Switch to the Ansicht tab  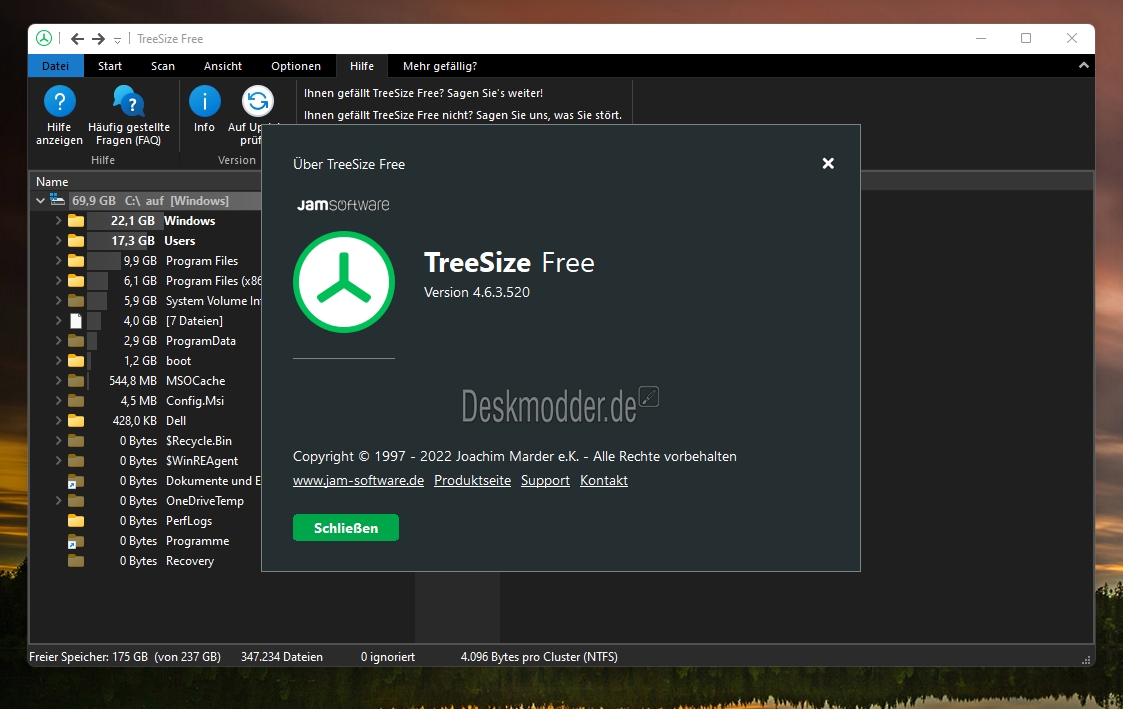coord(223,66)
